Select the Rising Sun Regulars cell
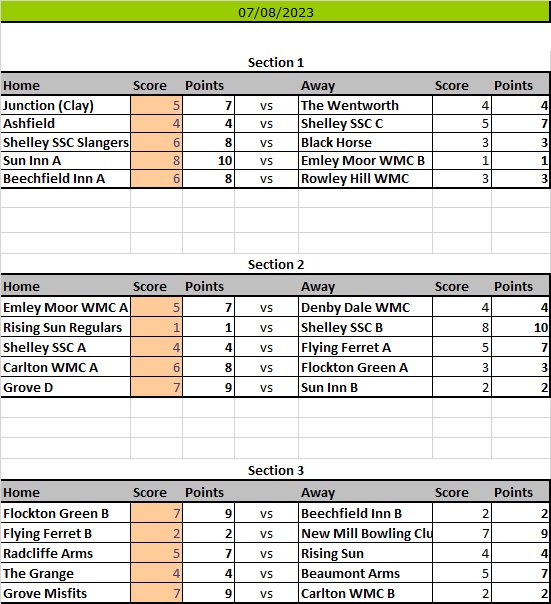Screen dimensions: 551x604 pyautogui.click(x=66, y=327)
